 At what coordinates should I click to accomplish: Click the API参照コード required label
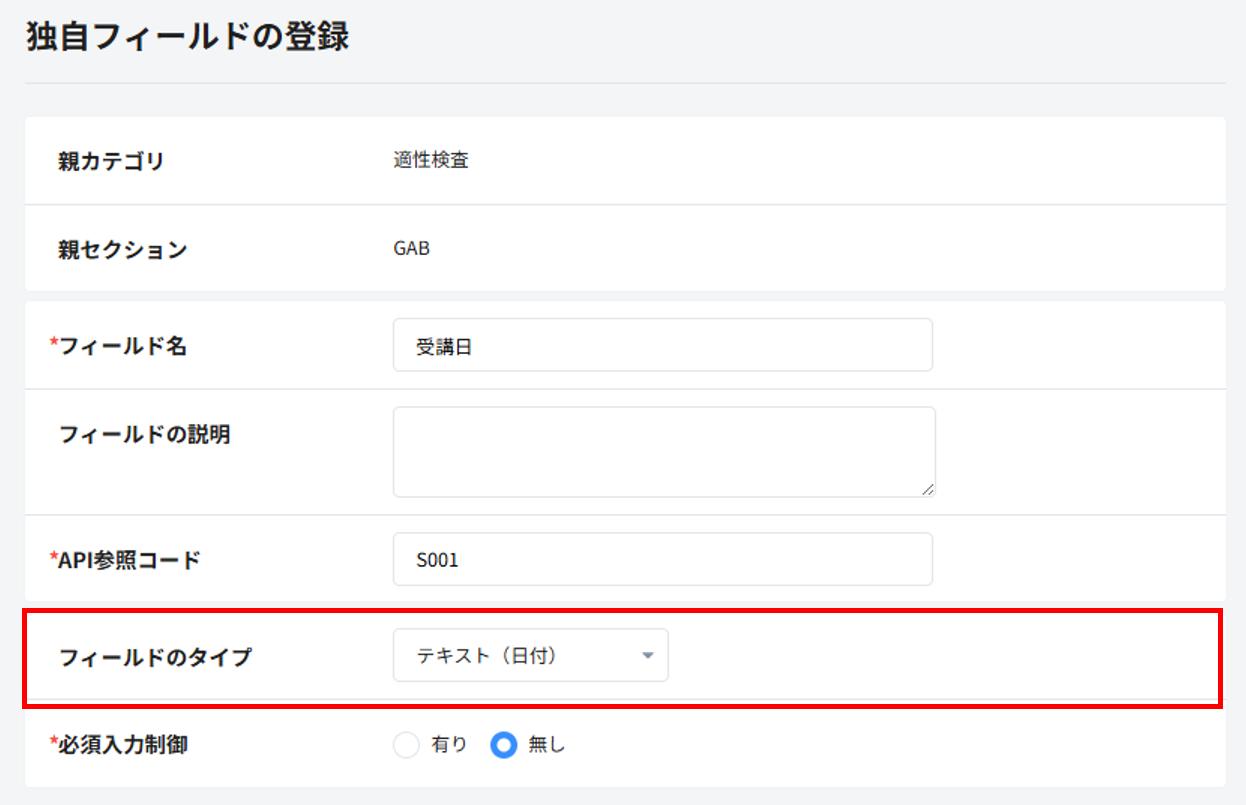tap(129, 560)
